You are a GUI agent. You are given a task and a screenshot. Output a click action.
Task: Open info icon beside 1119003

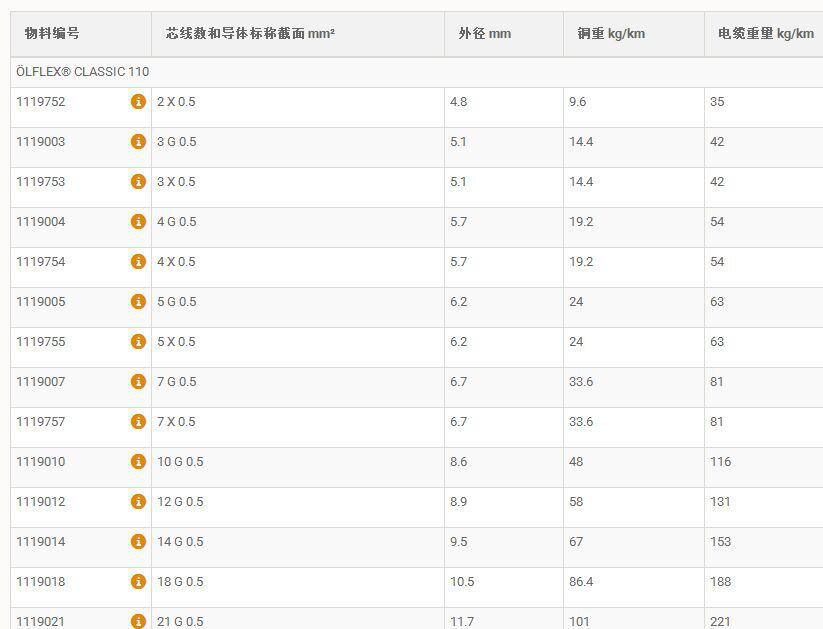coord(138,142)
